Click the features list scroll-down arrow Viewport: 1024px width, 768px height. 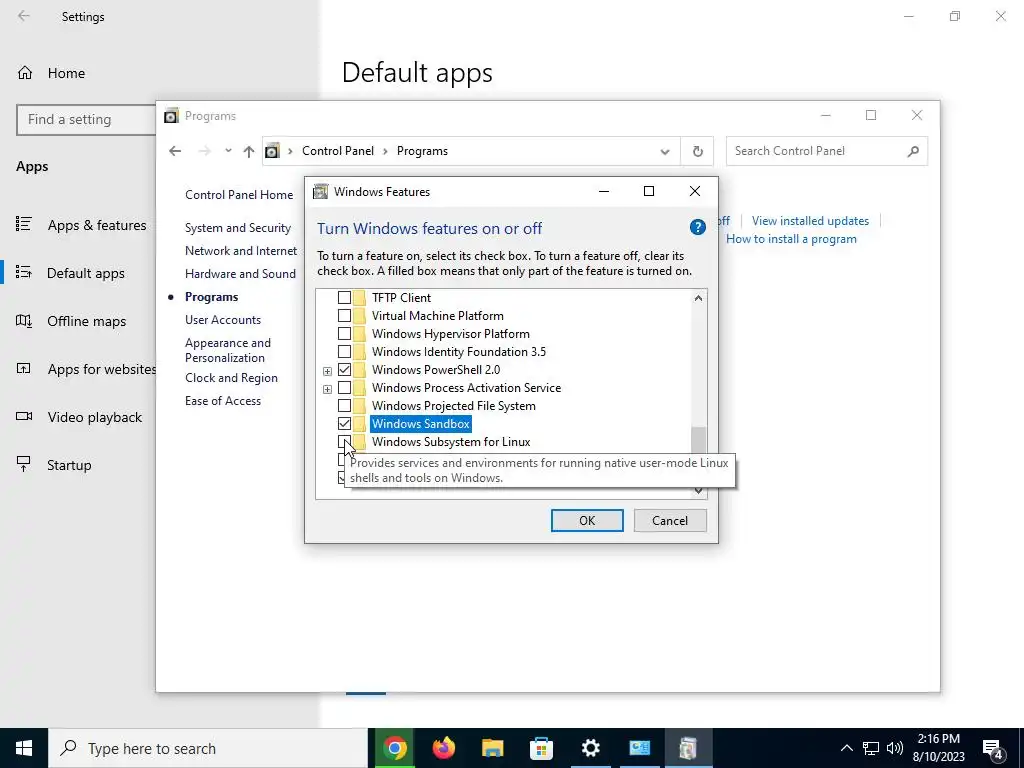[698, 490]
